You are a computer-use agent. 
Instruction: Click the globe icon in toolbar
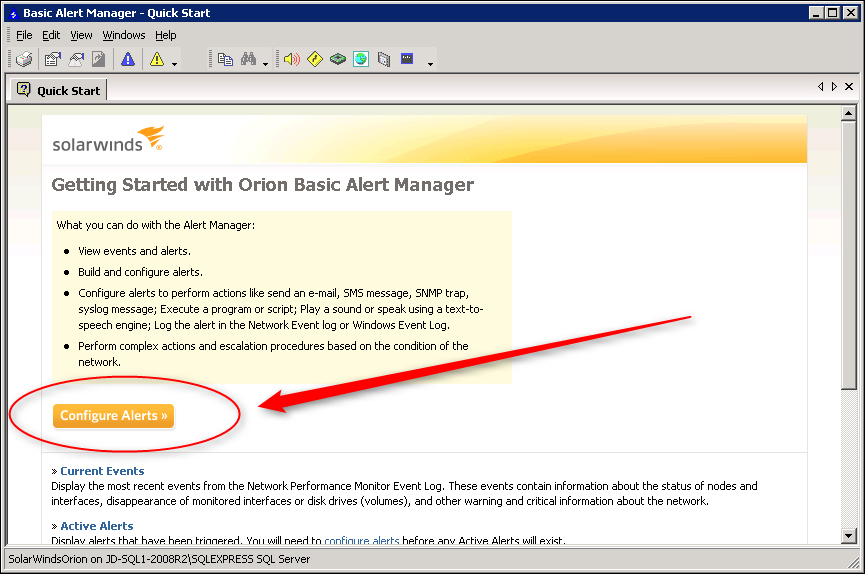coord(361,59)
